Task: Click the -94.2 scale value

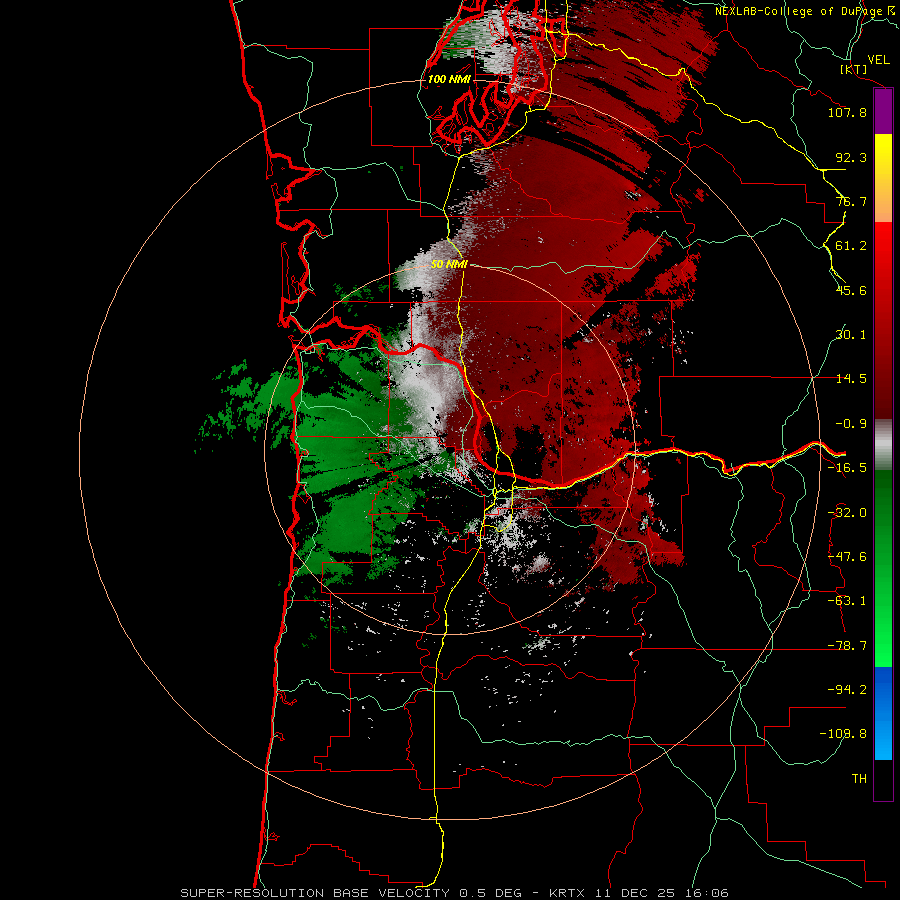Action: [x=847, y=689]
